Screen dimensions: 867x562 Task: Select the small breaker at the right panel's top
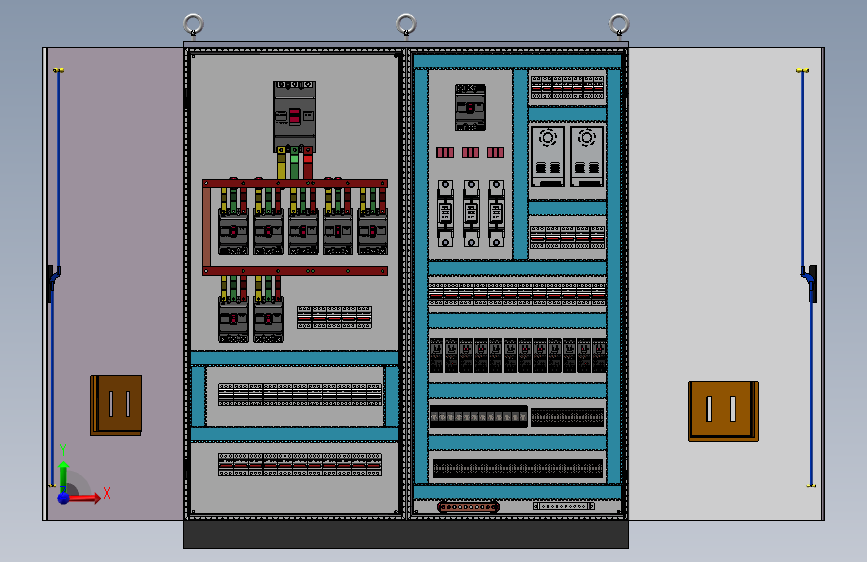tap(471, 107)
